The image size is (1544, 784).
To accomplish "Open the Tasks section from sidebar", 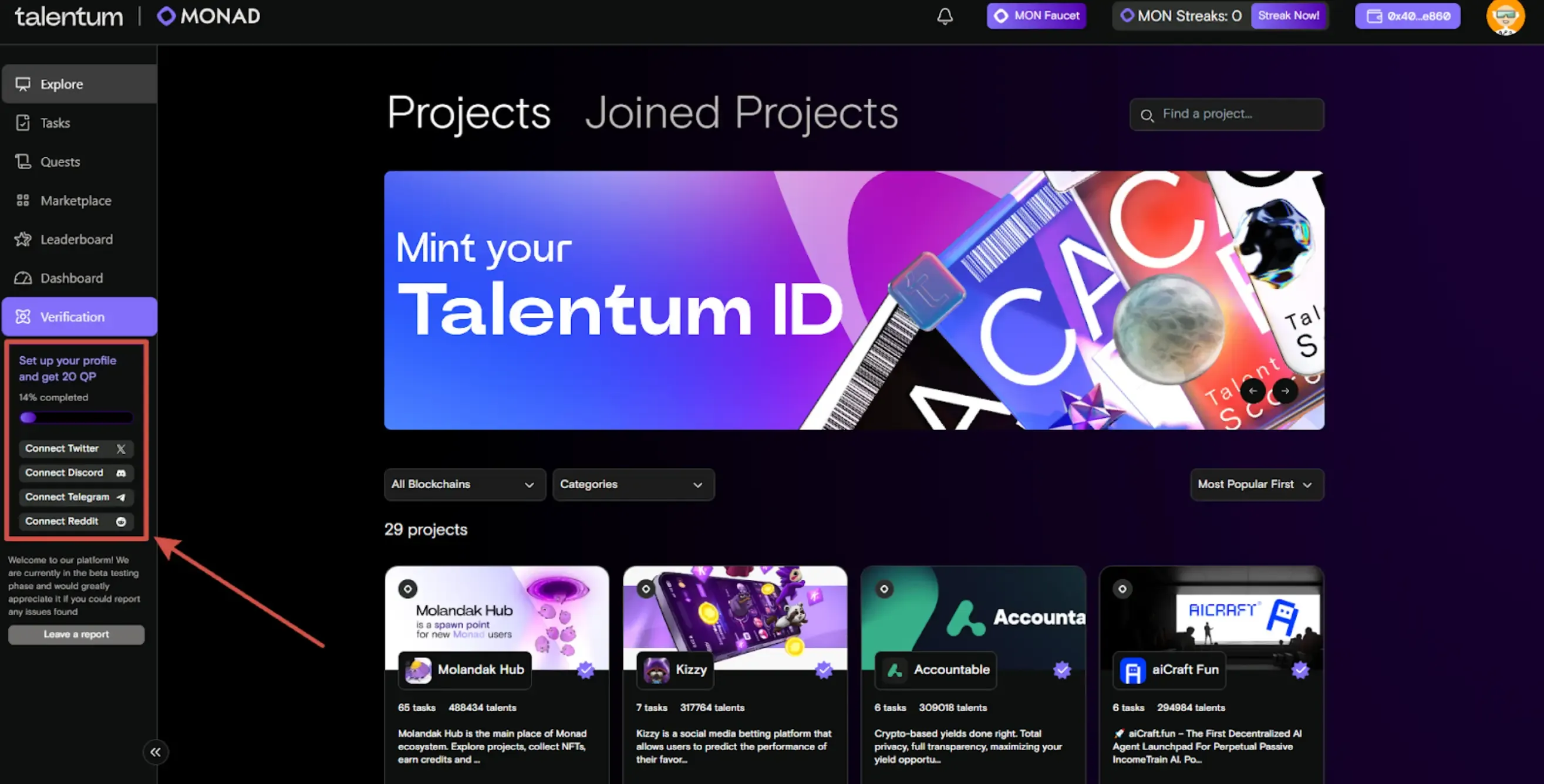I will tap(23, 123).
